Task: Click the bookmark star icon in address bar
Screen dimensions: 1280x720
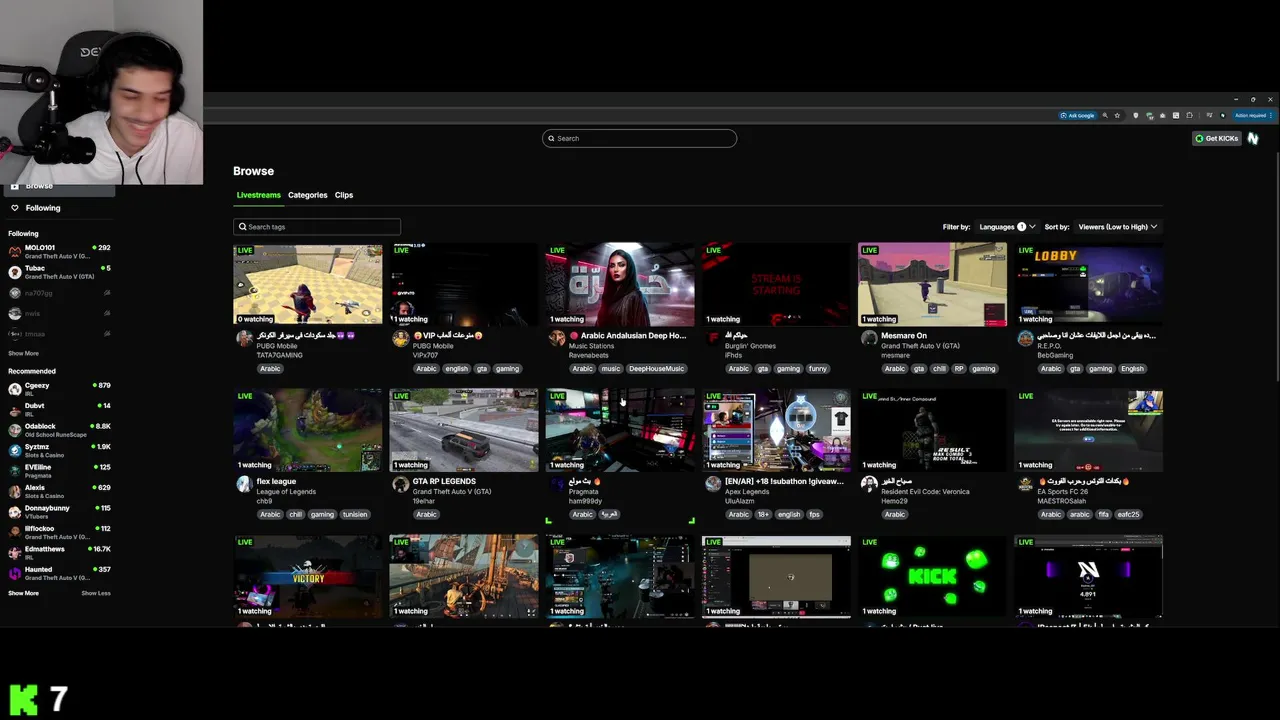Action: coord(1117,115)
